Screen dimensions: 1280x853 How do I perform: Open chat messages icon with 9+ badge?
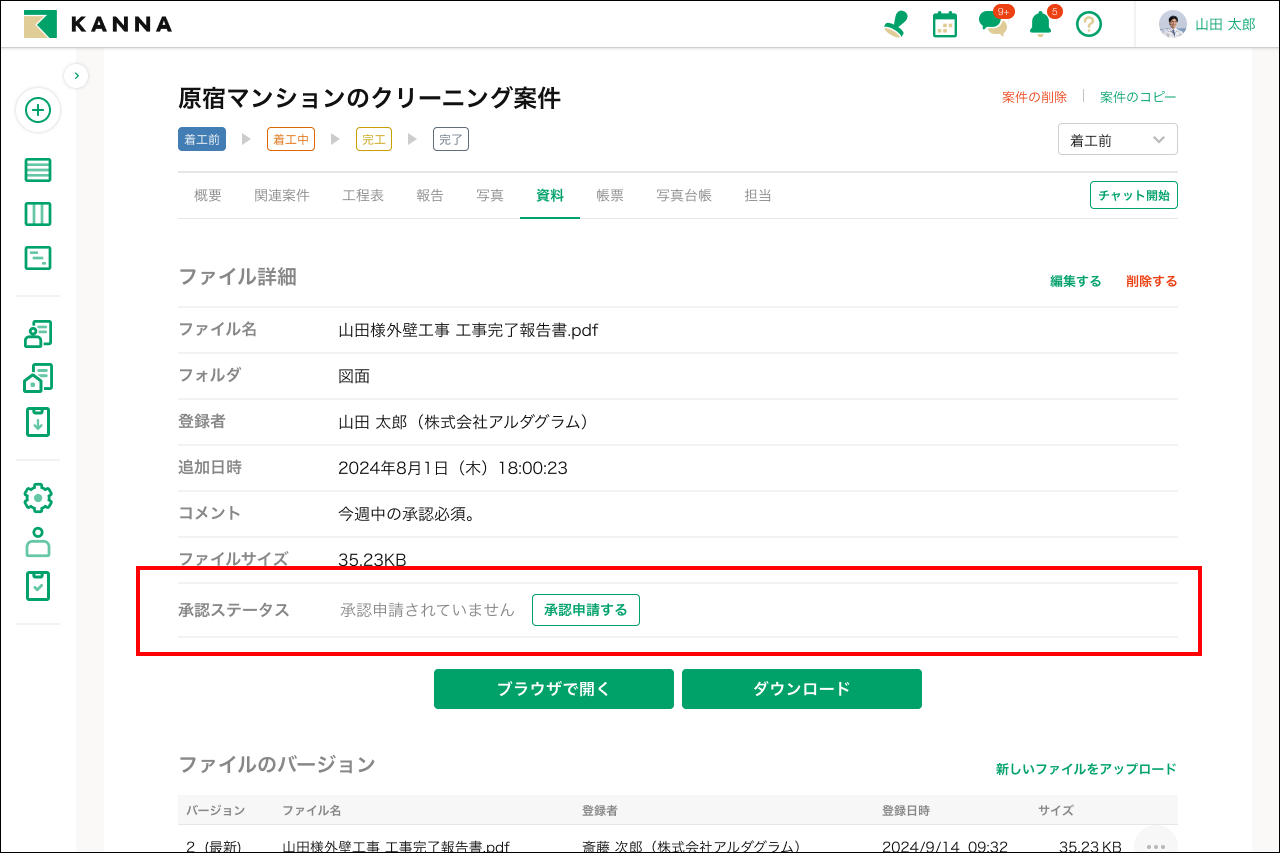pos(993,24)
